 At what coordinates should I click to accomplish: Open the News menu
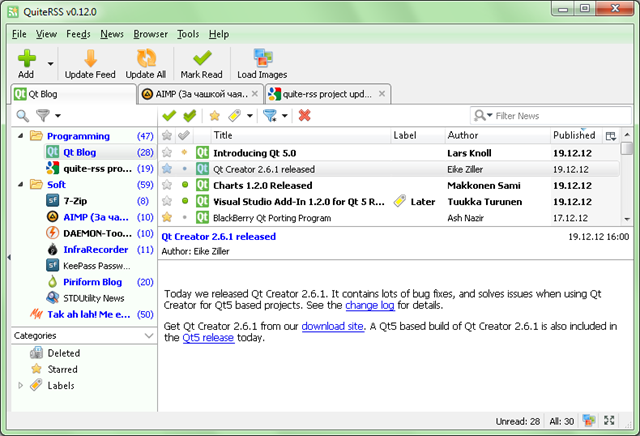click(x=112, y=34)
